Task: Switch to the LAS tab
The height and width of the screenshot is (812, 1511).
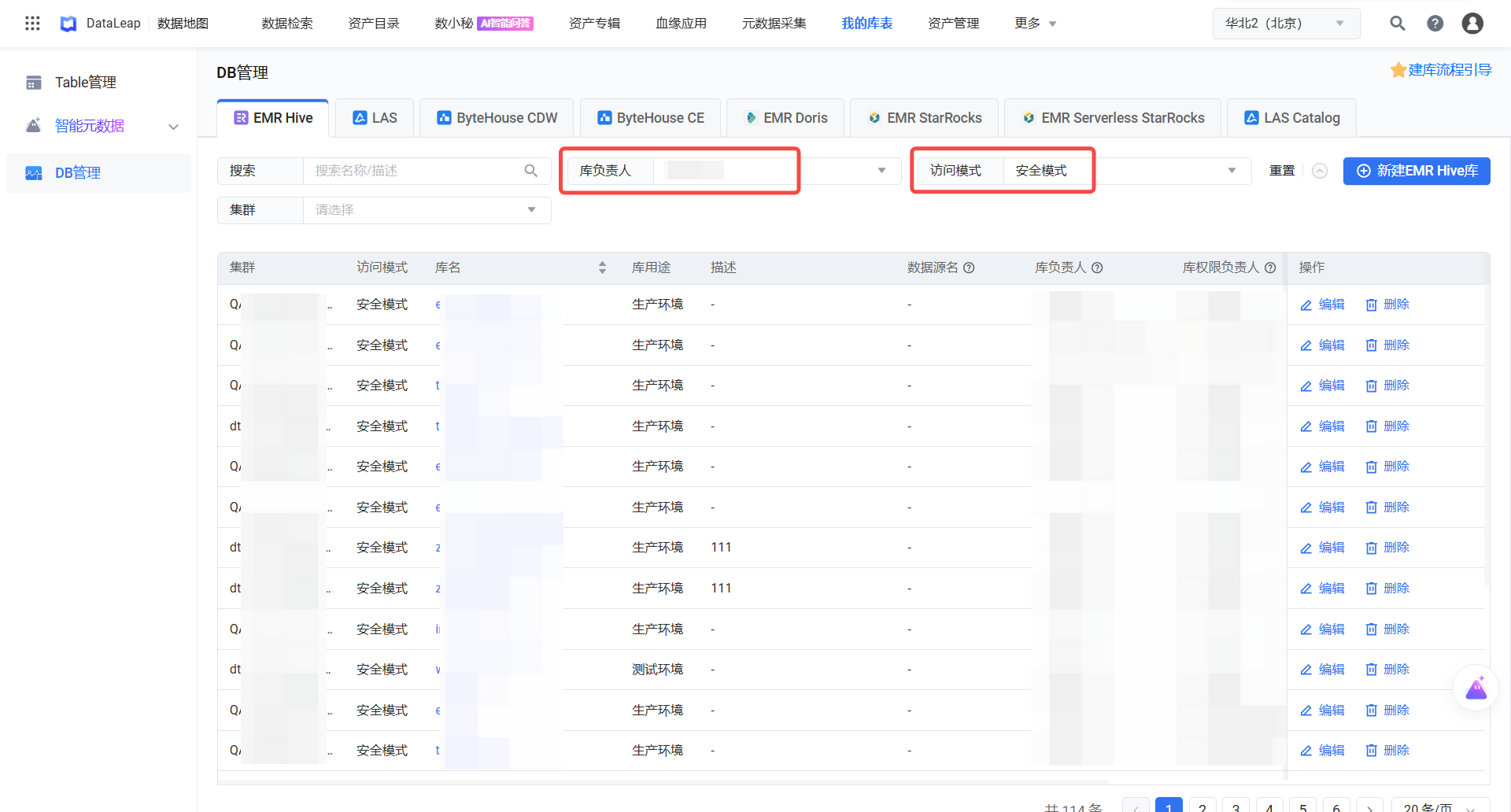Action: 375,118
